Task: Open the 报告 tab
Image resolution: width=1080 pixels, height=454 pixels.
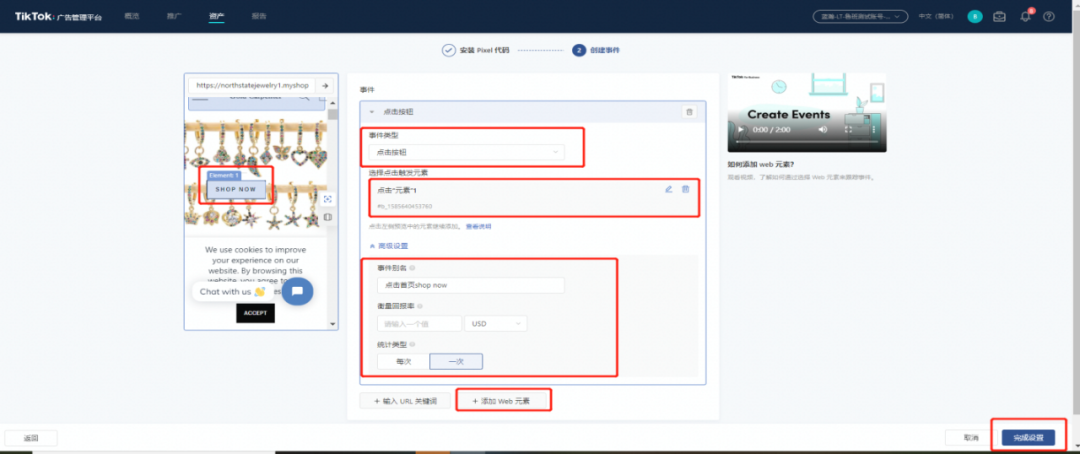Action: coord(259,16)
